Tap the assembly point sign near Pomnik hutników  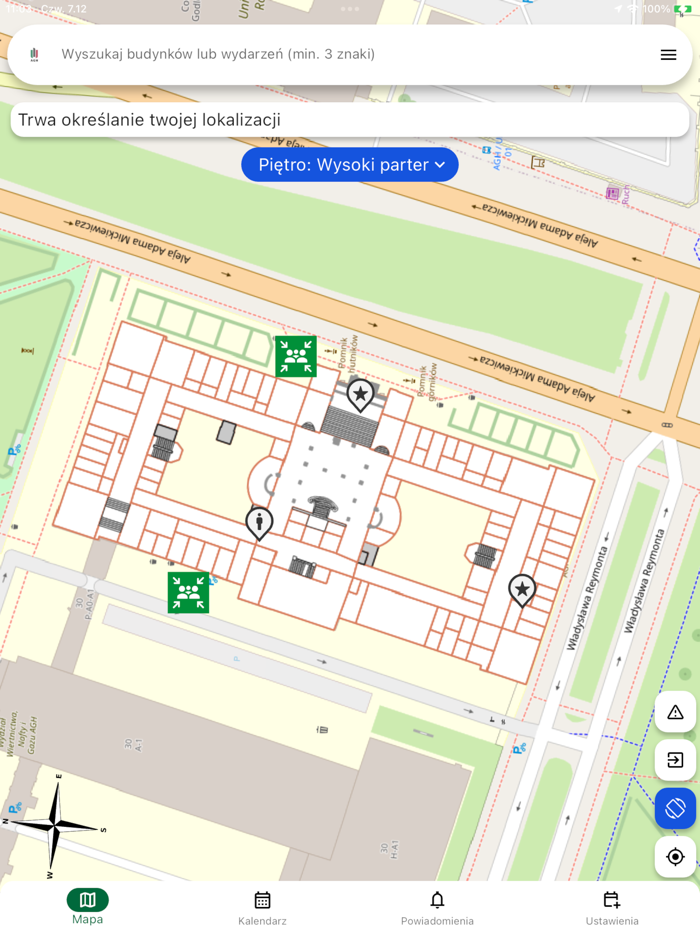[x=296, y=356]
